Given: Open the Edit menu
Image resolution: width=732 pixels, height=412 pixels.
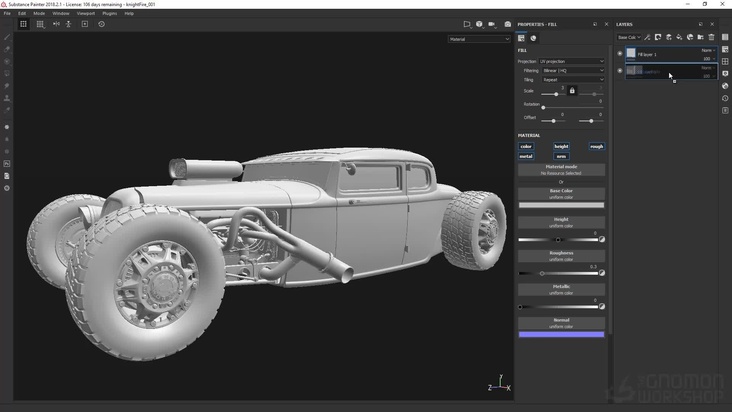Looking at the screenshot, I should point(22,14).
